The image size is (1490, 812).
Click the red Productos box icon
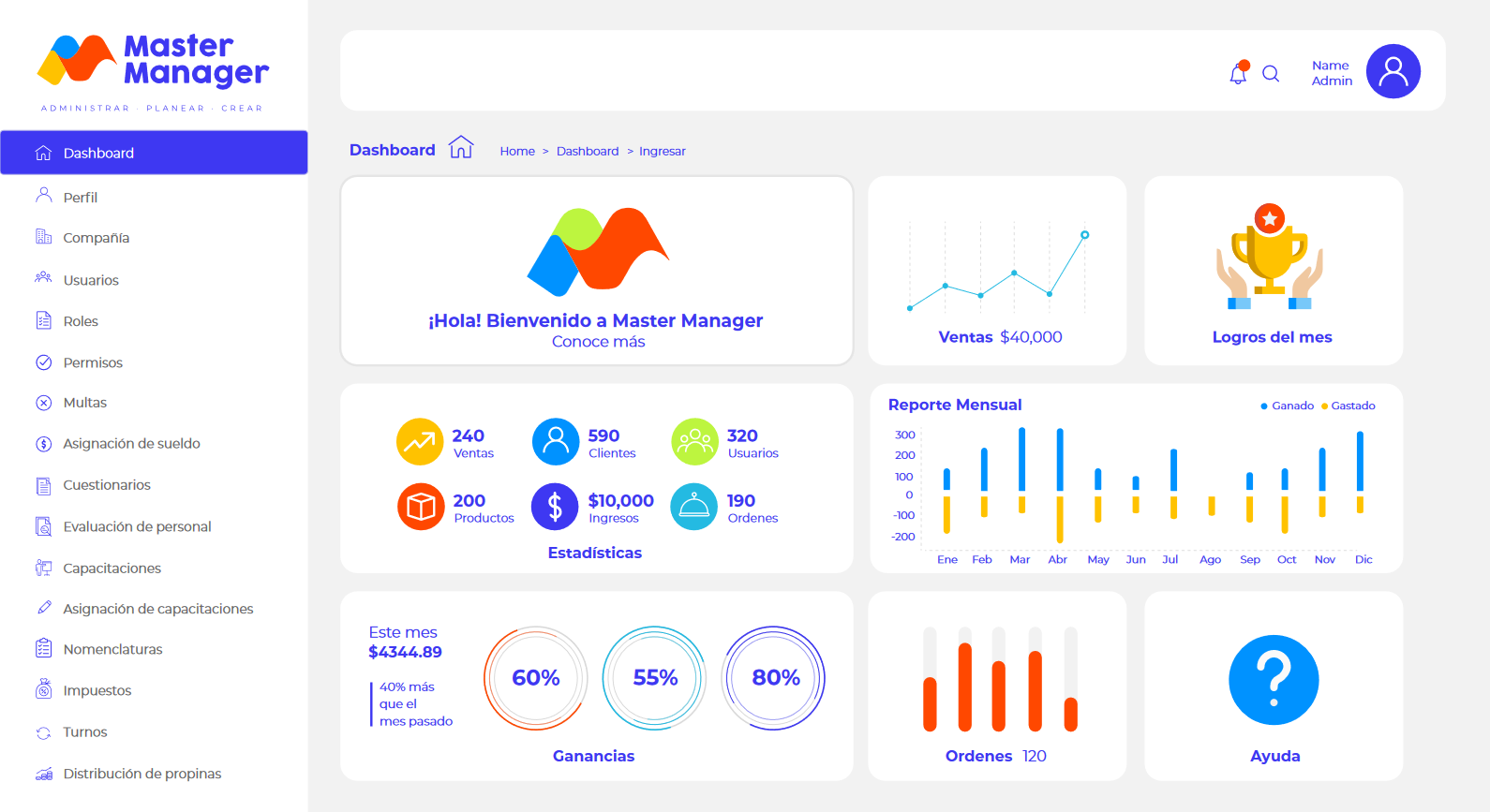point(421,507)
